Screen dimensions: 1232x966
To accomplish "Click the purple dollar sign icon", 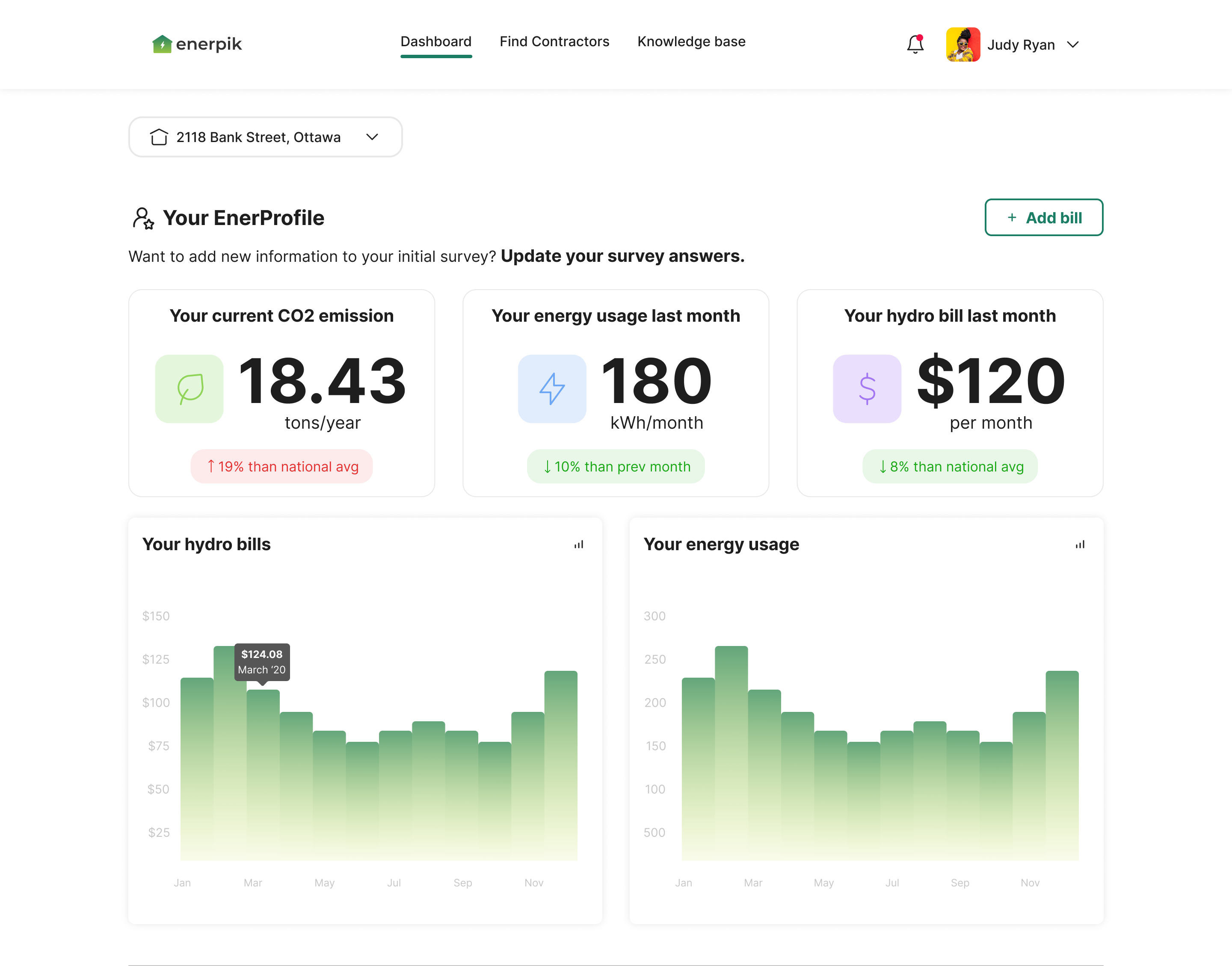I will (x=867, y=388).
